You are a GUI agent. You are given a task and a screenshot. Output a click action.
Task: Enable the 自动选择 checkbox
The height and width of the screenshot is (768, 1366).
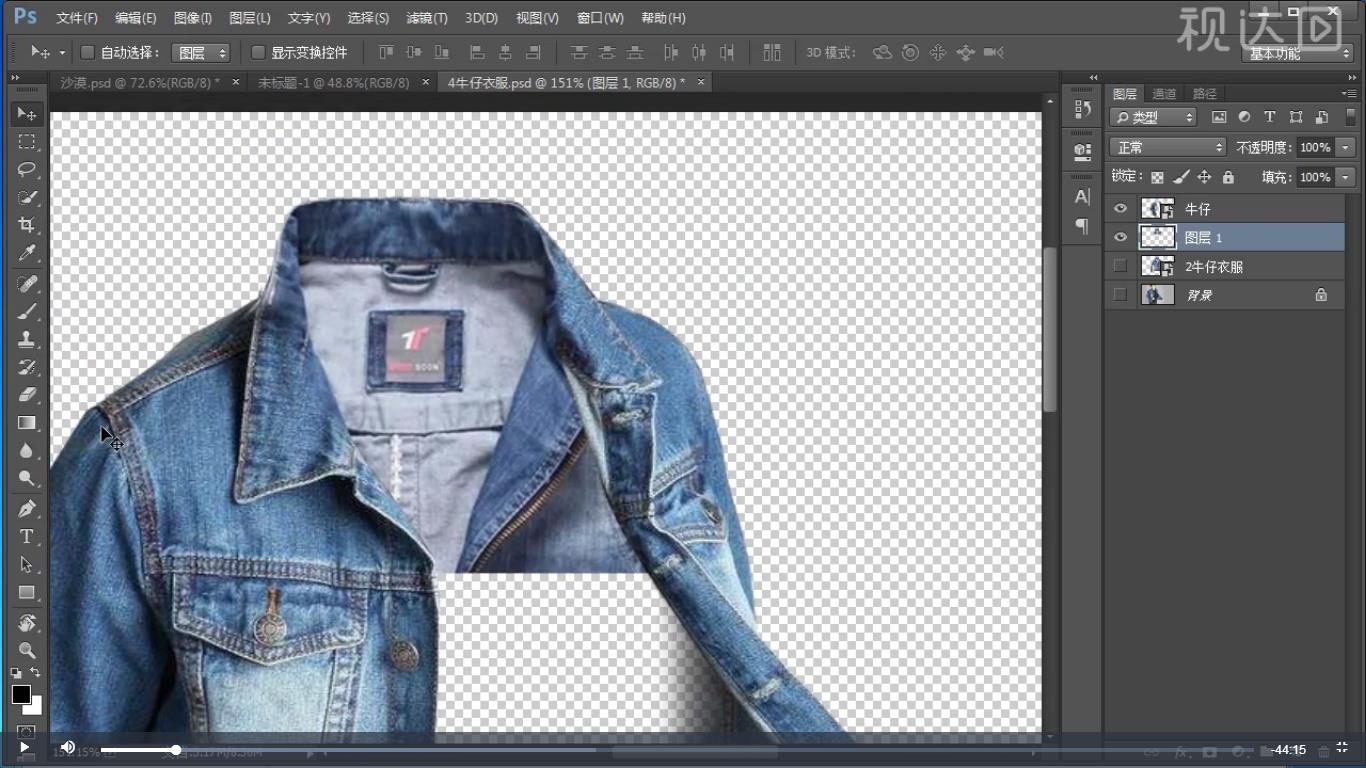(87, 52)
